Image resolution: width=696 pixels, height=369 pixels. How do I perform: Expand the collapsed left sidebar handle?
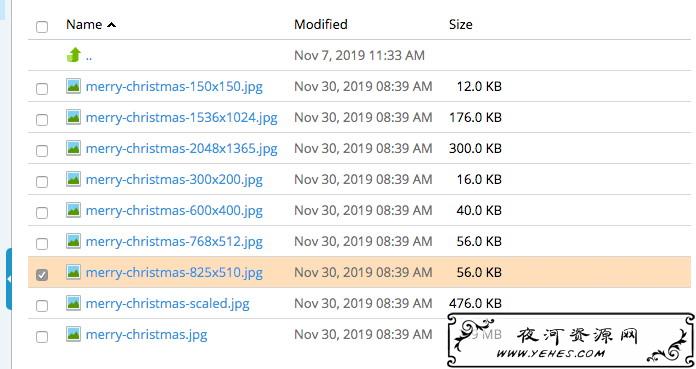point(9,279)
